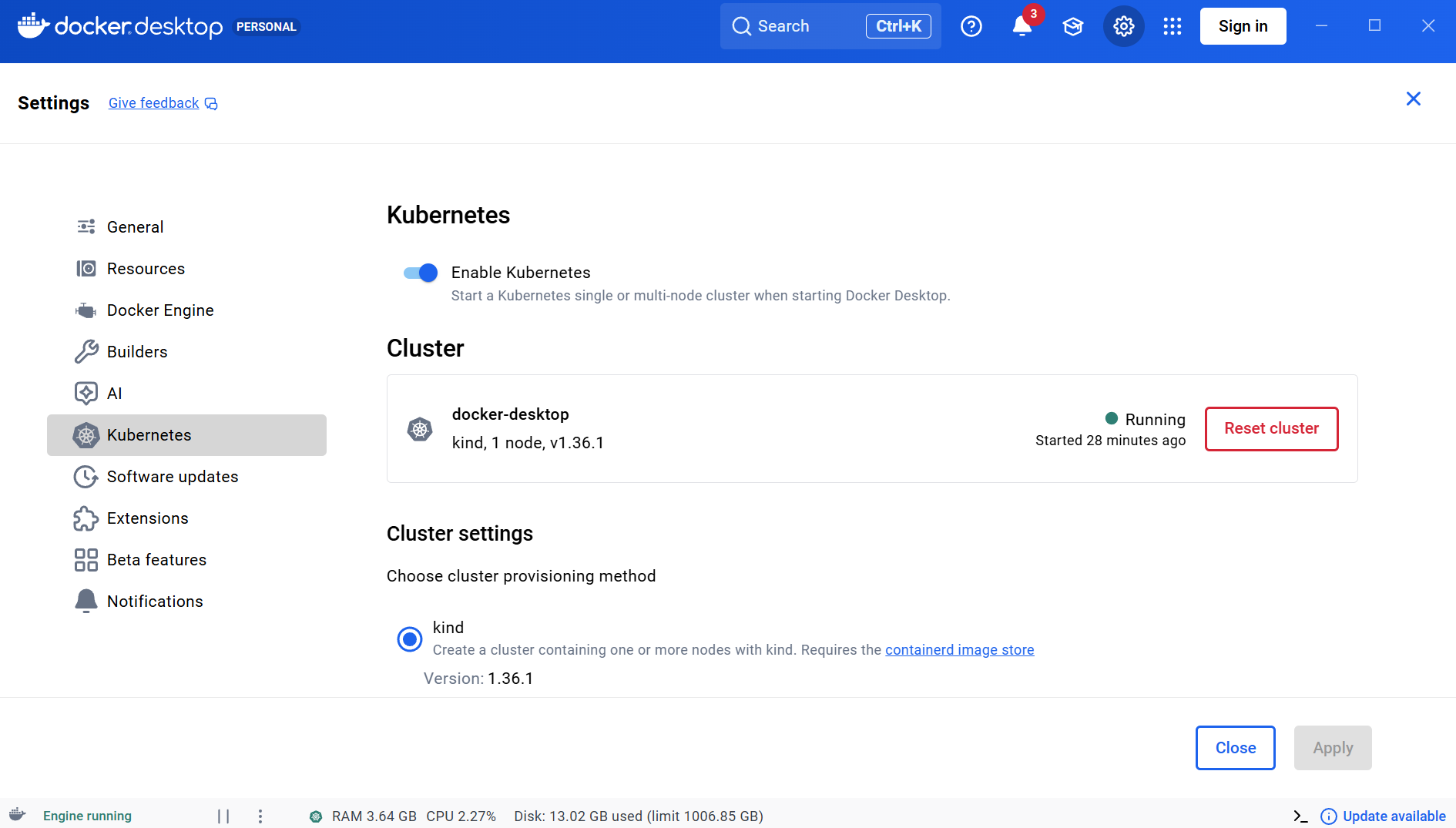Open Builders settings section

[x=186, y=351]
